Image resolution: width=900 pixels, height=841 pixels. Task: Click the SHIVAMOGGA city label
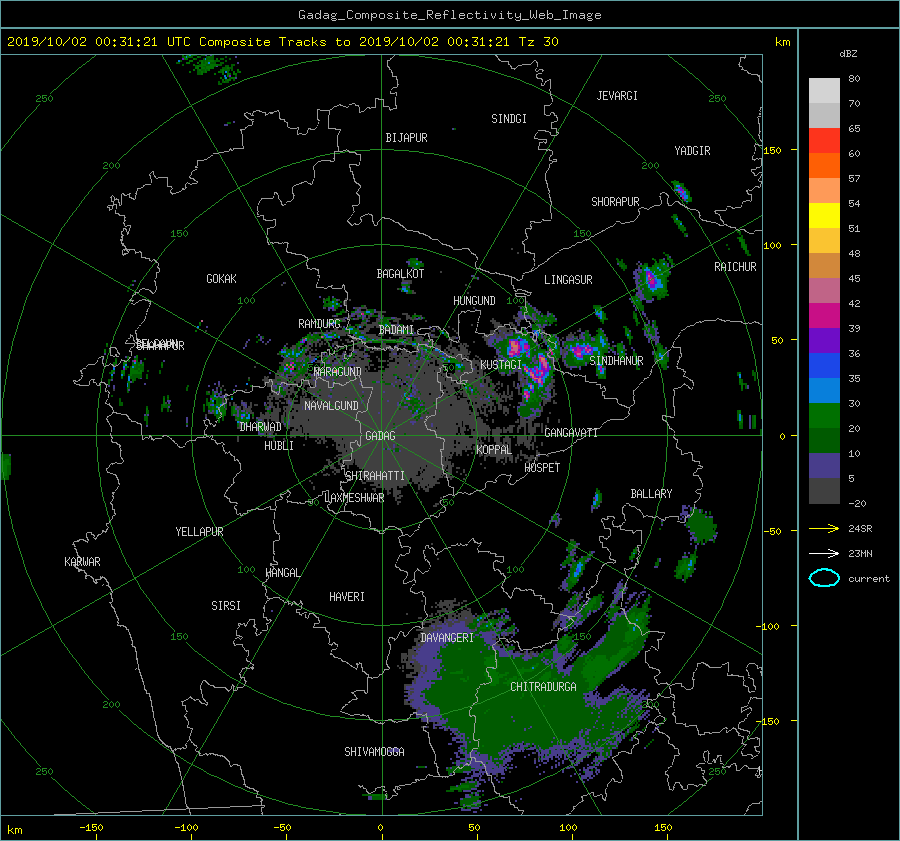pyautogui.click(x=374, y=752)
